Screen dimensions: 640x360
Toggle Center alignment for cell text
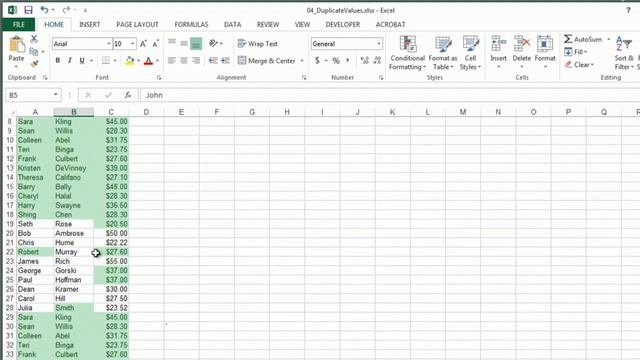click(184, 60)
